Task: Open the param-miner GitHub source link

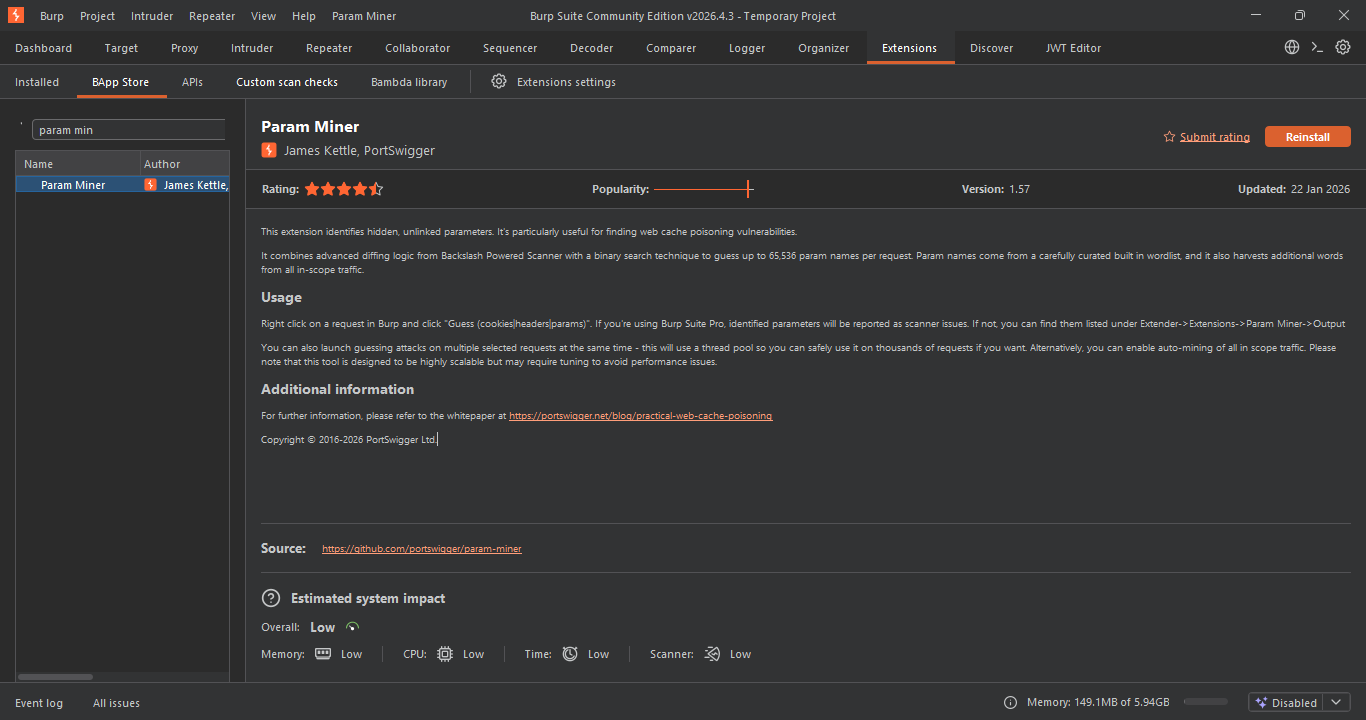Action: click(x=422, y=548)
